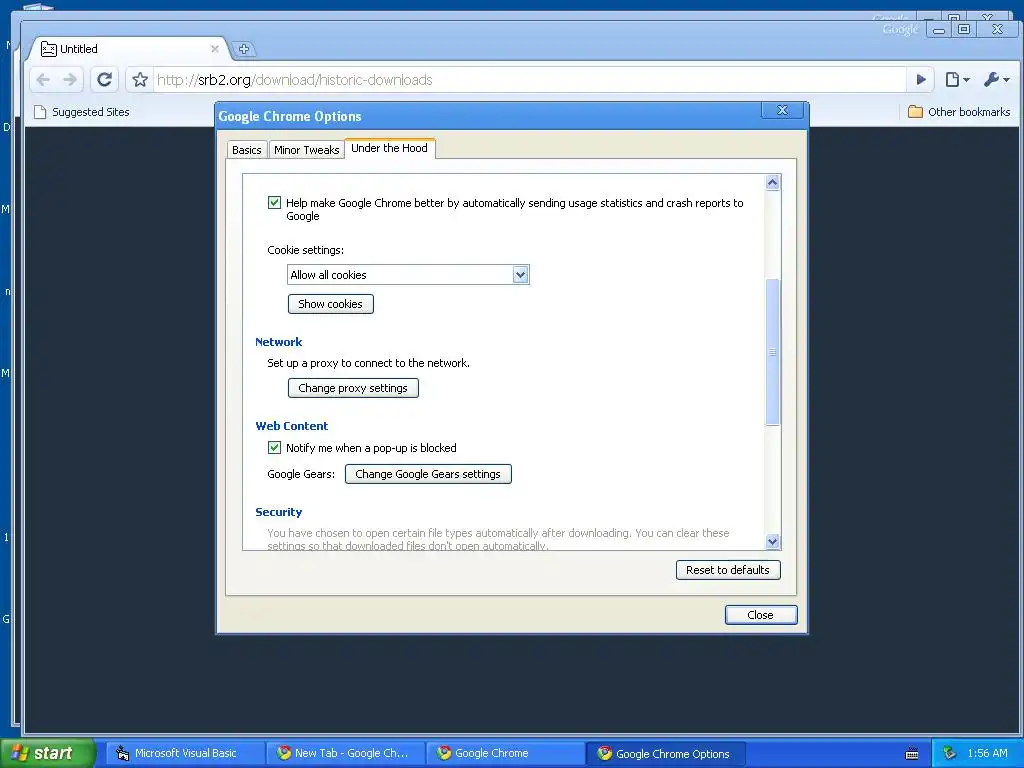Open the Other bookmarks folder
This screenshot has height=768, width=1024.
[959, 112]
